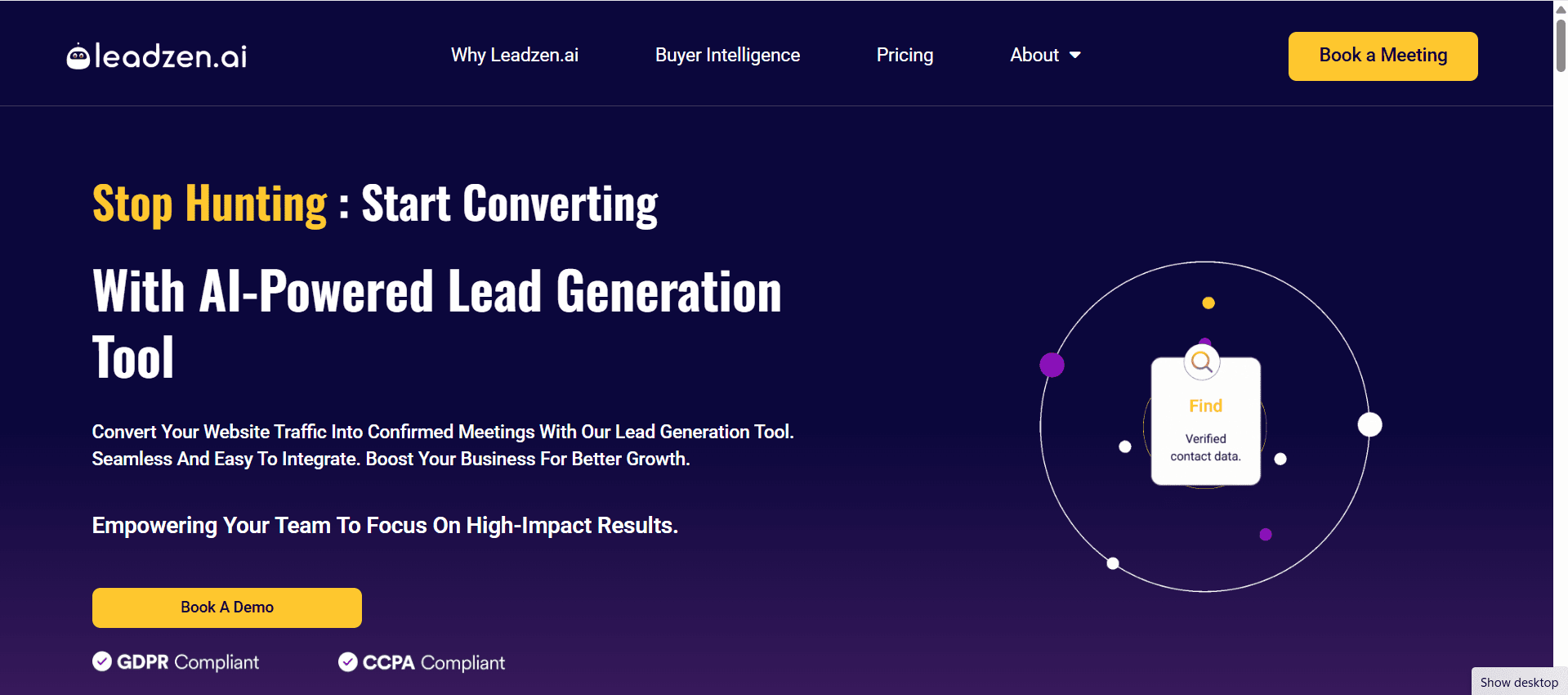Image resolution: width=1568 pixels, height=695 pixels.
Task: Click the GDPR checkmark badge icon
Action: [102, 661]
